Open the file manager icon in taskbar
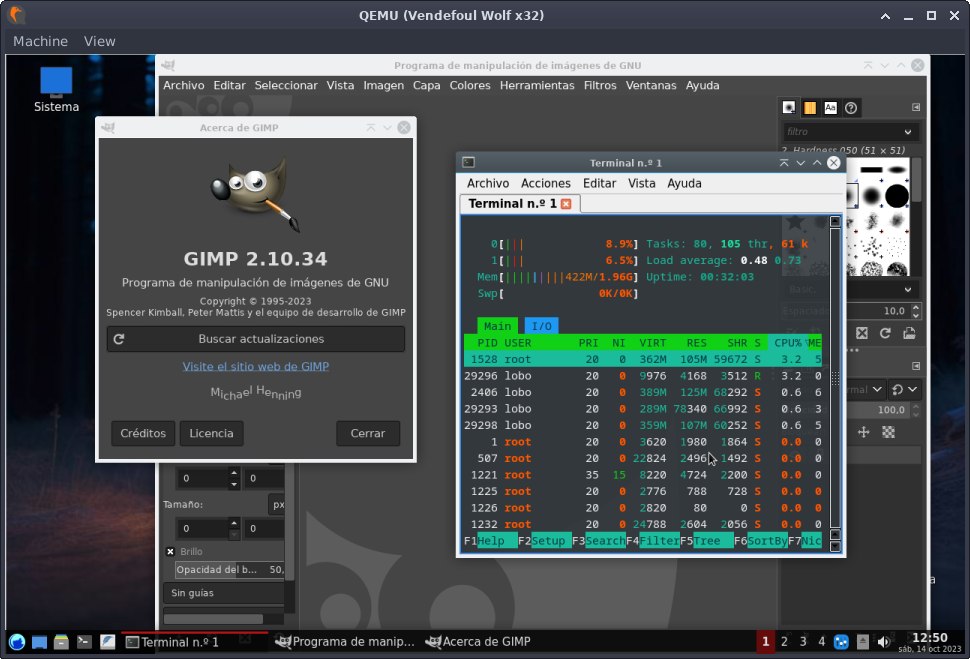970x659 pixels. pyautogui.click(x=61, y=642)
